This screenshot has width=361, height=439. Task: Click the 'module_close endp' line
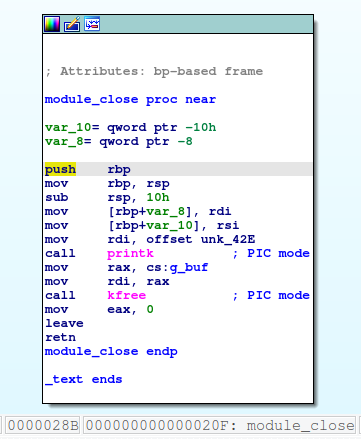coord(111,351)
